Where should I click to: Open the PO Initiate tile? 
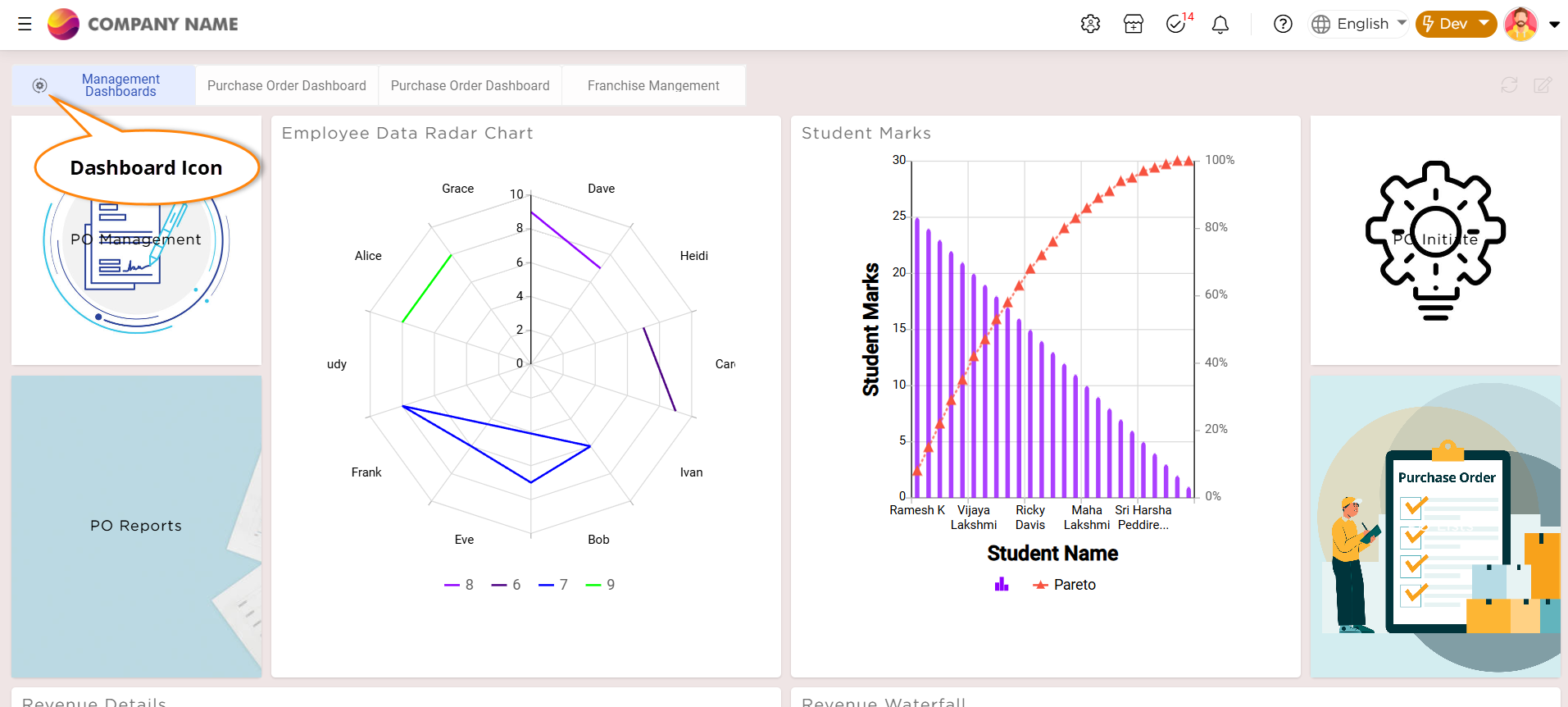click(x=1435, y=239)
